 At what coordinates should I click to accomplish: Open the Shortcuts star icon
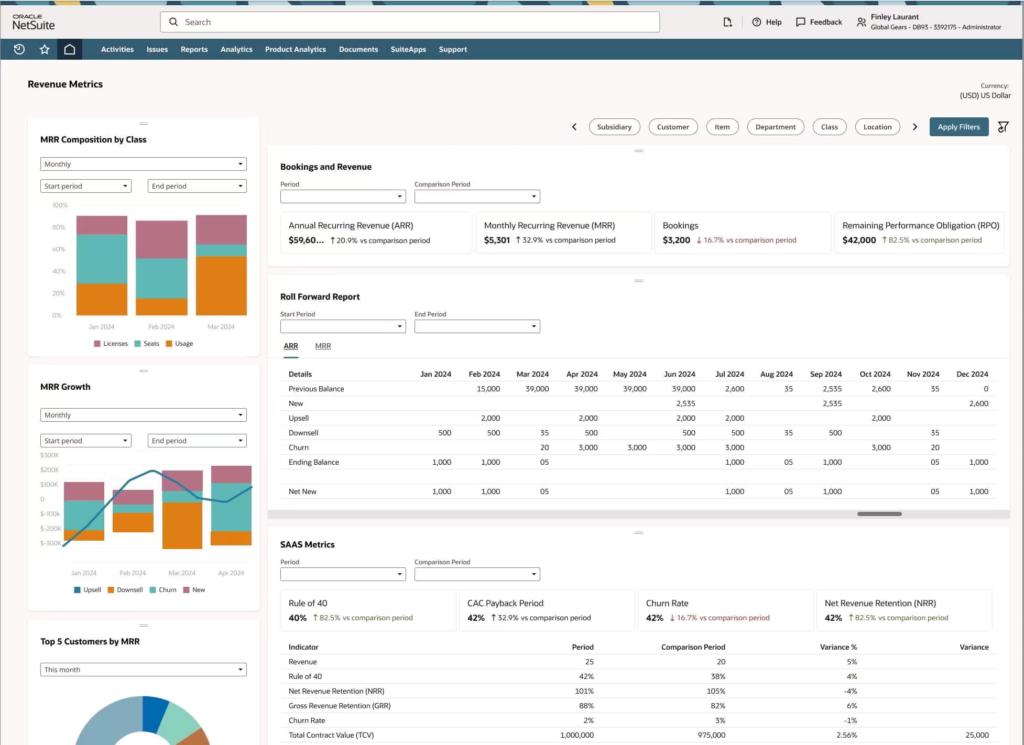point(44,49)
